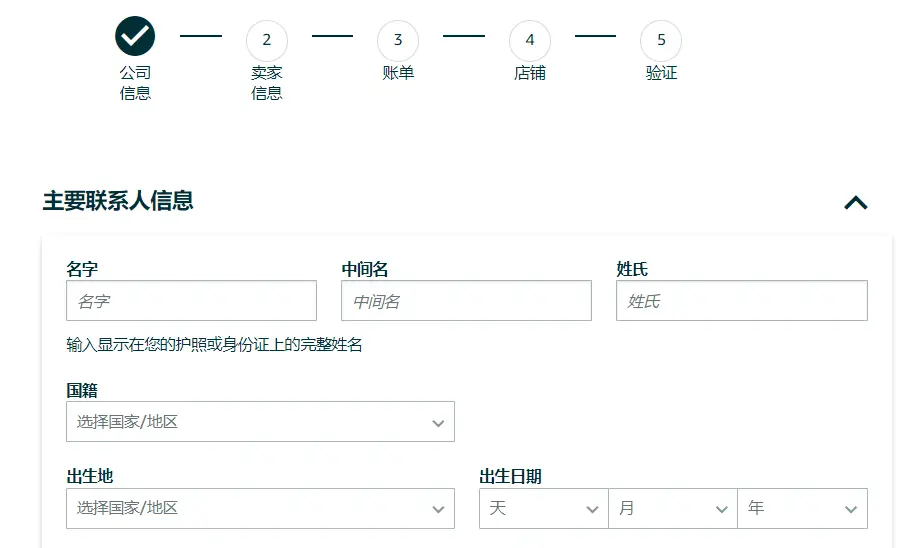913x548 pixels.
Task: Open the 国籍 country dropdown
Action: click(260, 422)
